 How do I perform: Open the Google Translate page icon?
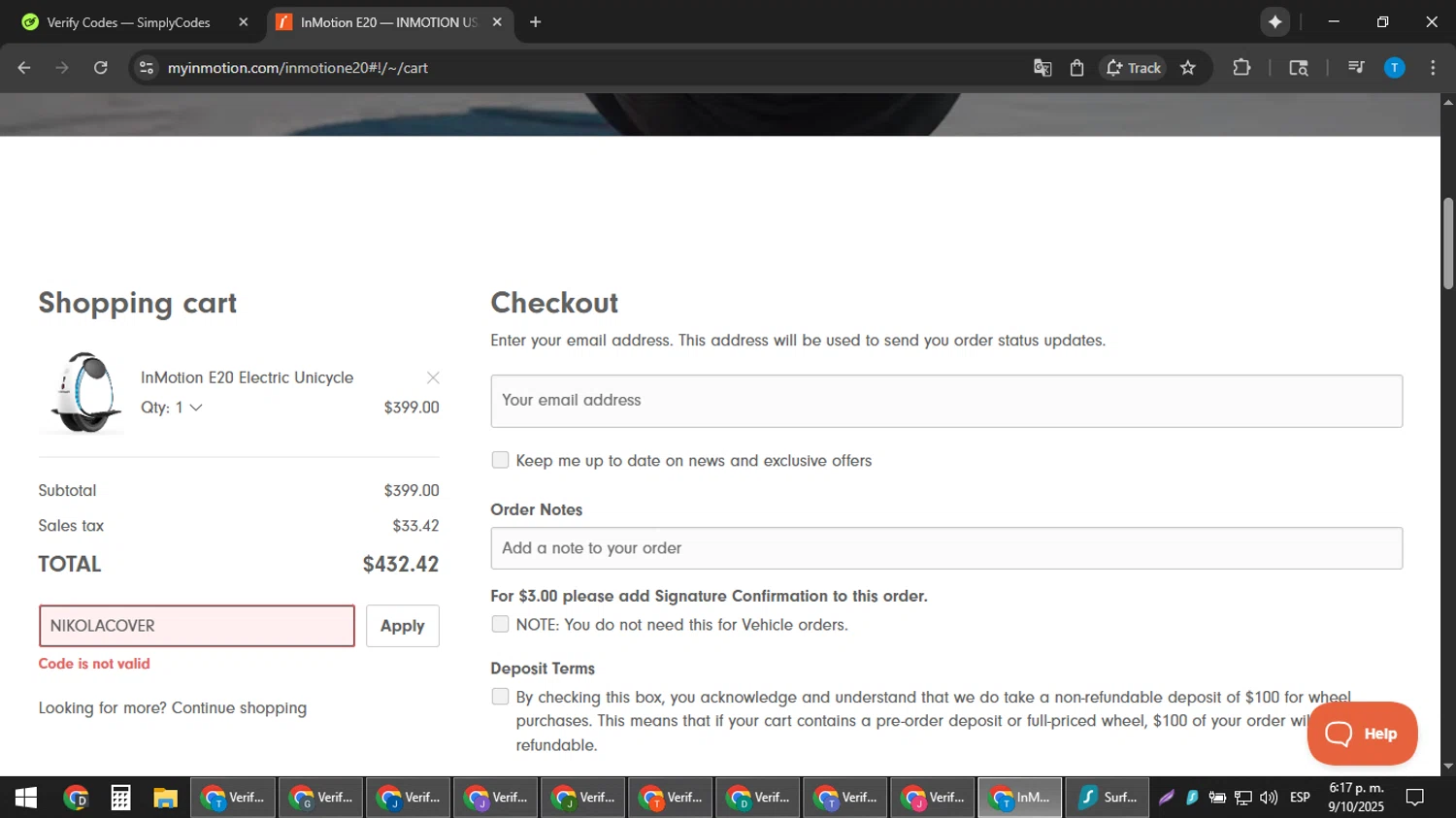tap(1042, 68)
